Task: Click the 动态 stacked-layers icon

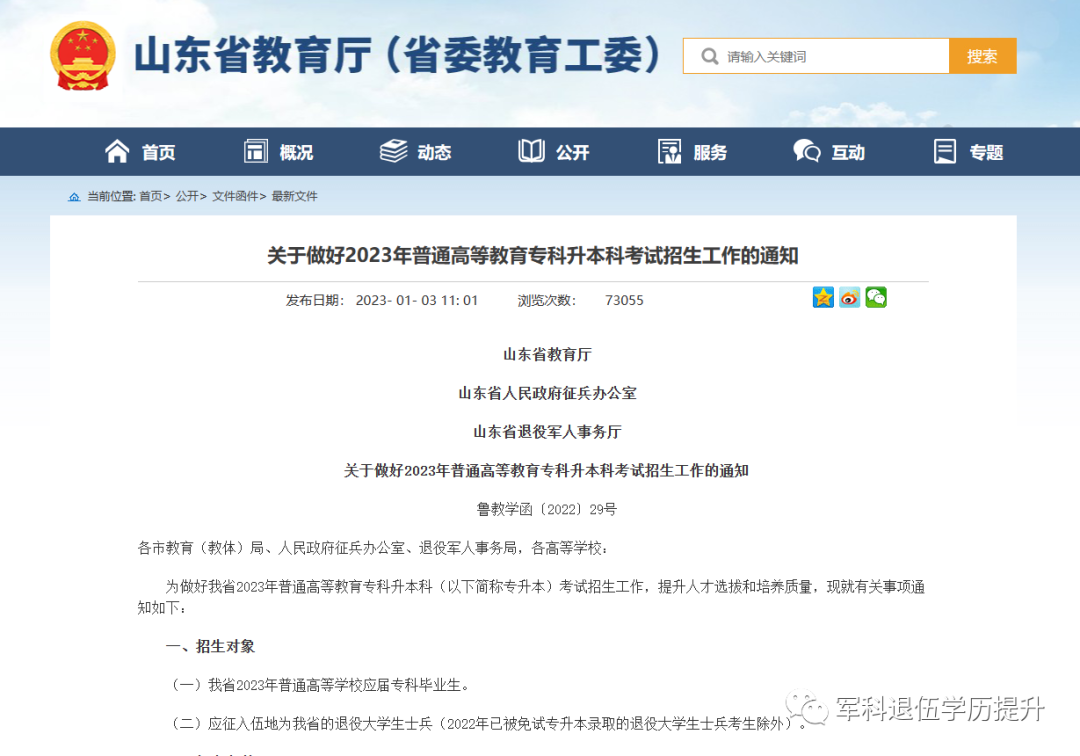Action: coord(394,151)
